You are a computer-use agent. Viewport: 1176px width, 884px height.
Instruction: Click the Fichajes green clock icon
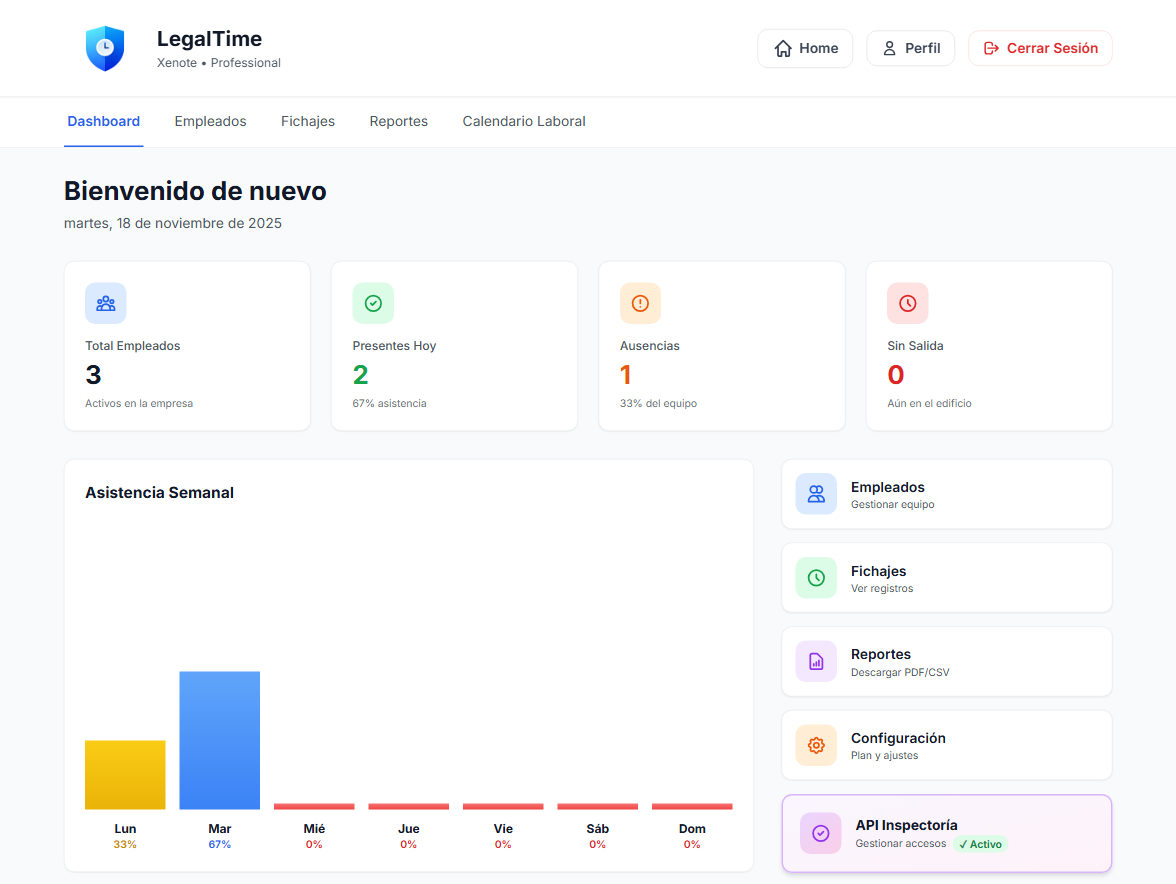click(x=816, y=578)
